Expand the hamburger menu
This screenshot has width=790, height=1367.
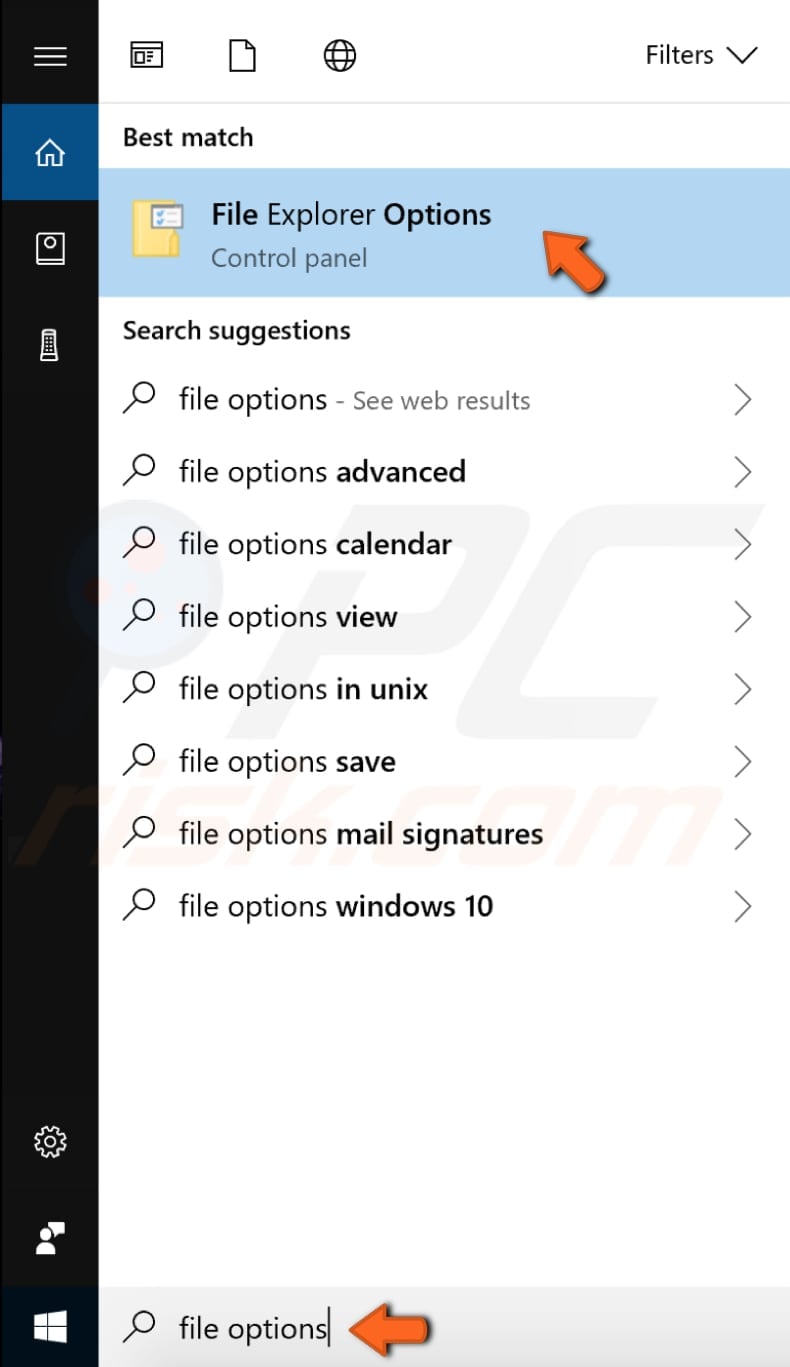pos(49,55)
